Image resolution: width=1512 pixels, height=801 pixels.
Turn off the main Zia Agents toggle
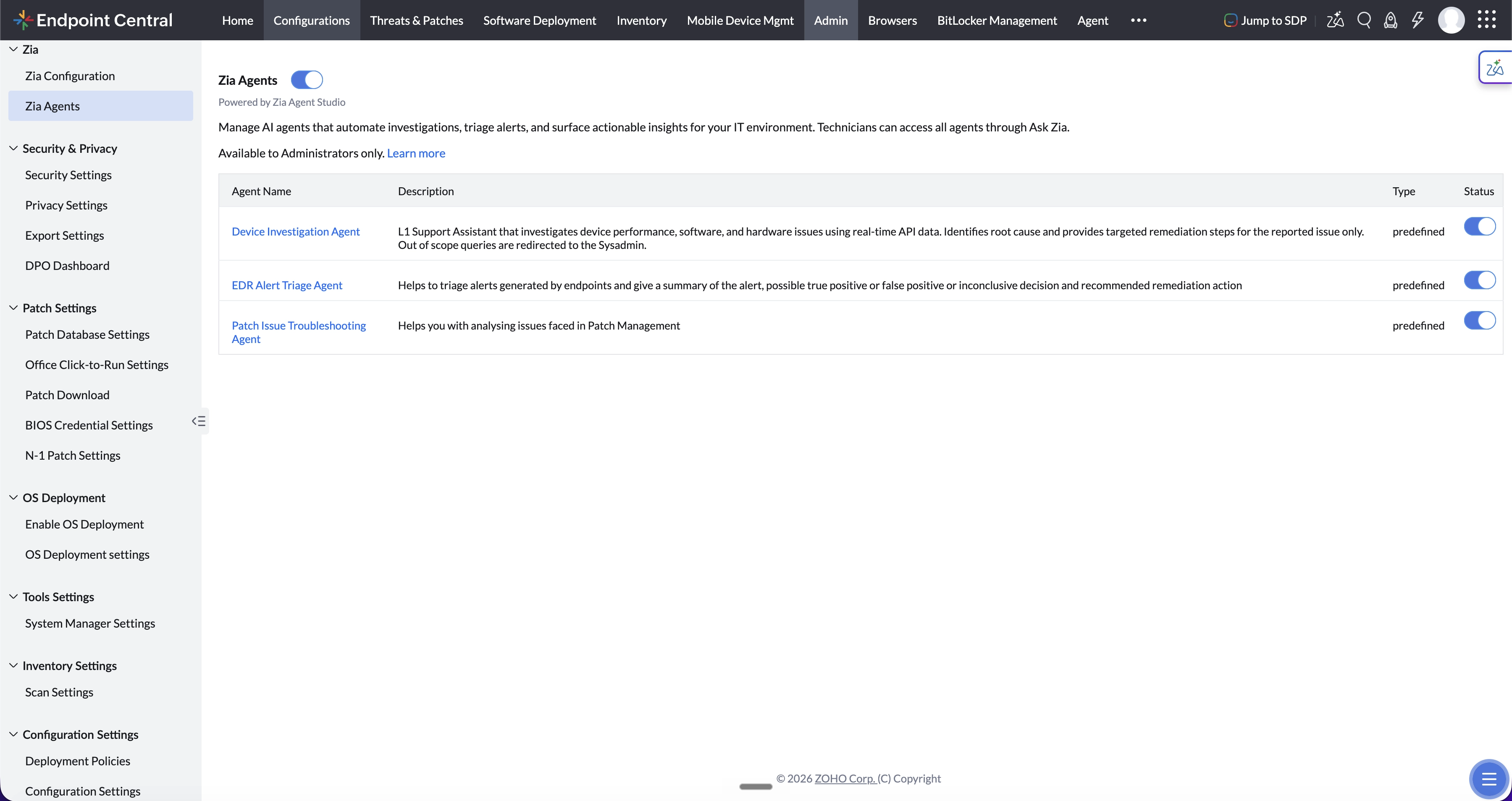click(307, 79)
